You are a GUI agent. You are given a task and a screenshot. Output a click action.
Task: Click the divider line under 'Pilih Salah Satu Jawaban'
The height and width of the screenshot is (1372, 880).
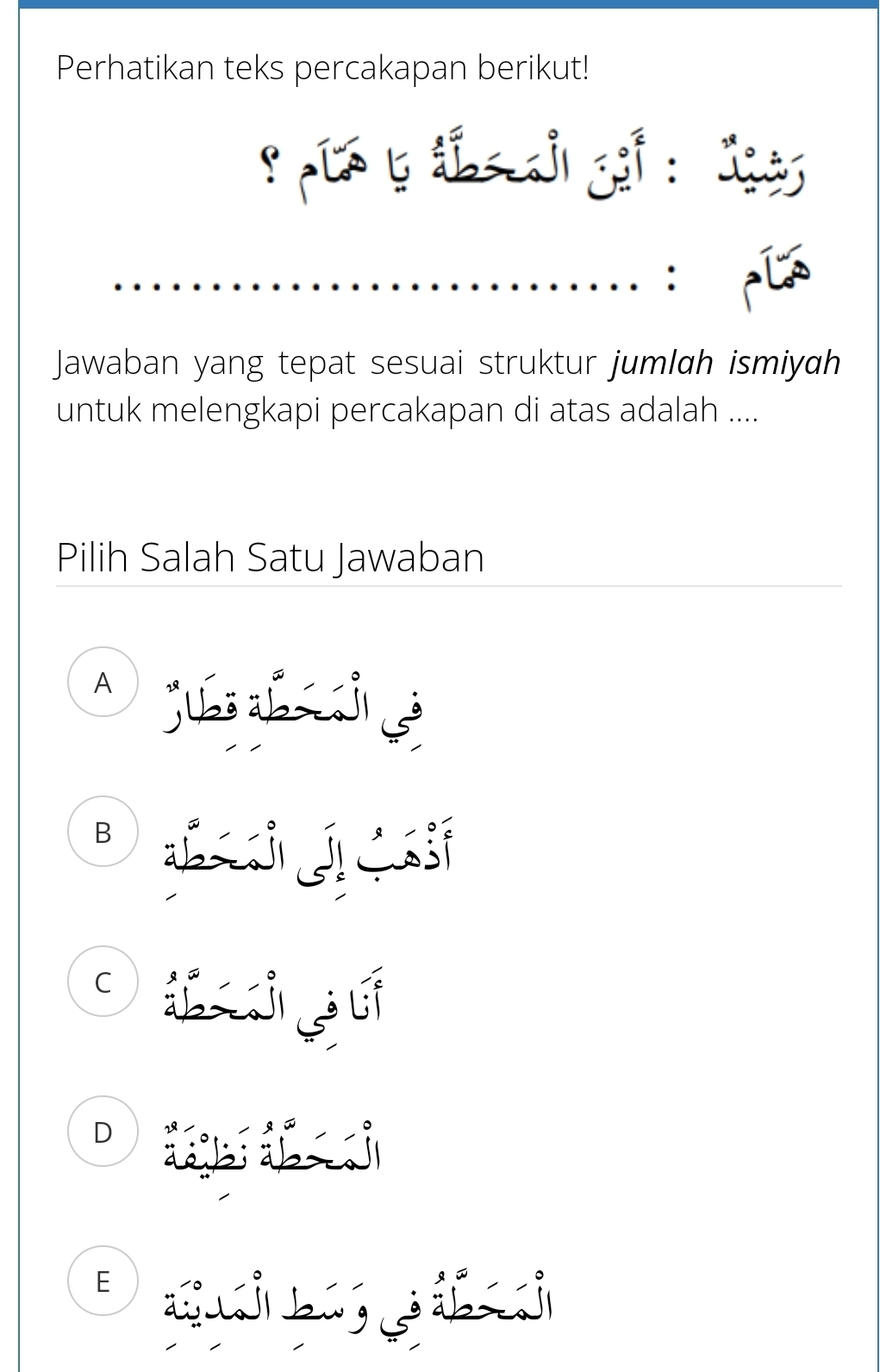[448, 586]
